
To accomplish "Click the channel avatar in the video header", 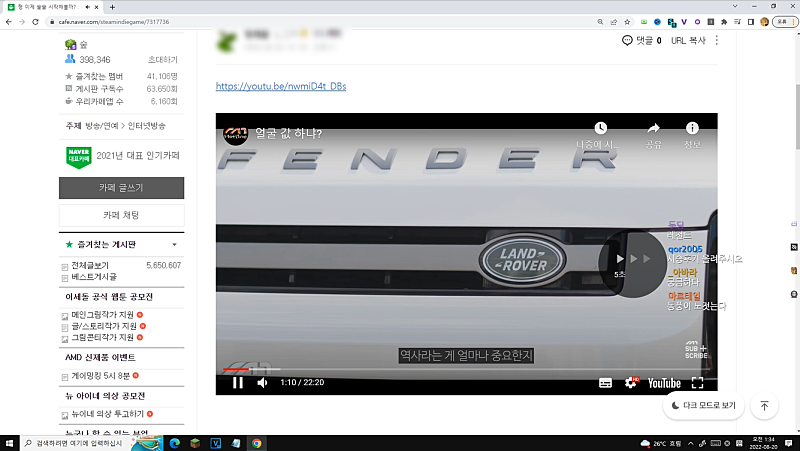I will click(235, 134).
